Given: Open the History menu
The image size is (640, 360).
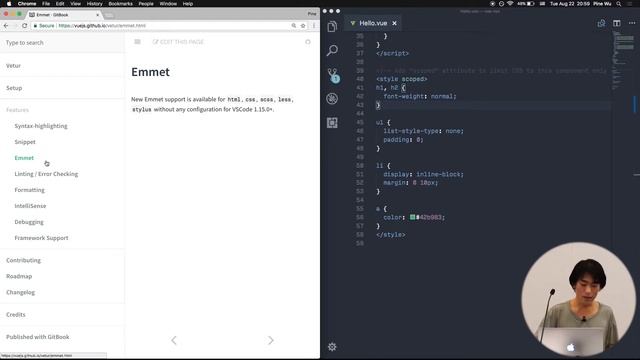Looking at the screenshot, I should [94, 4].
